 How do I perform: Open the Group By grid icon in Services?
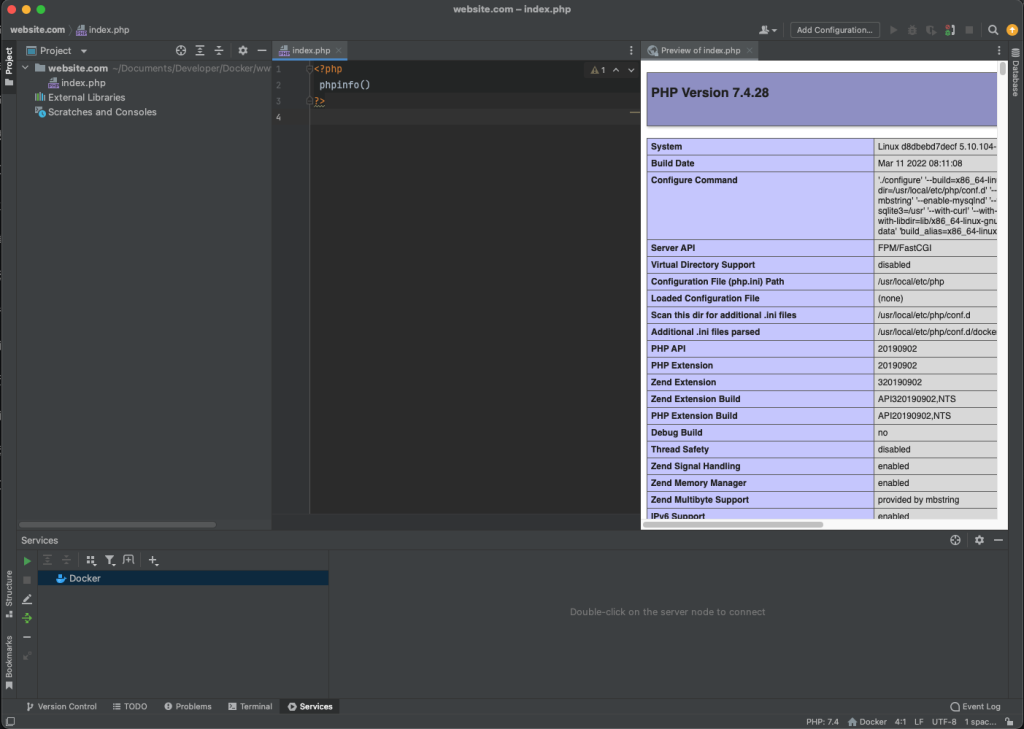(x=91, y=560)
